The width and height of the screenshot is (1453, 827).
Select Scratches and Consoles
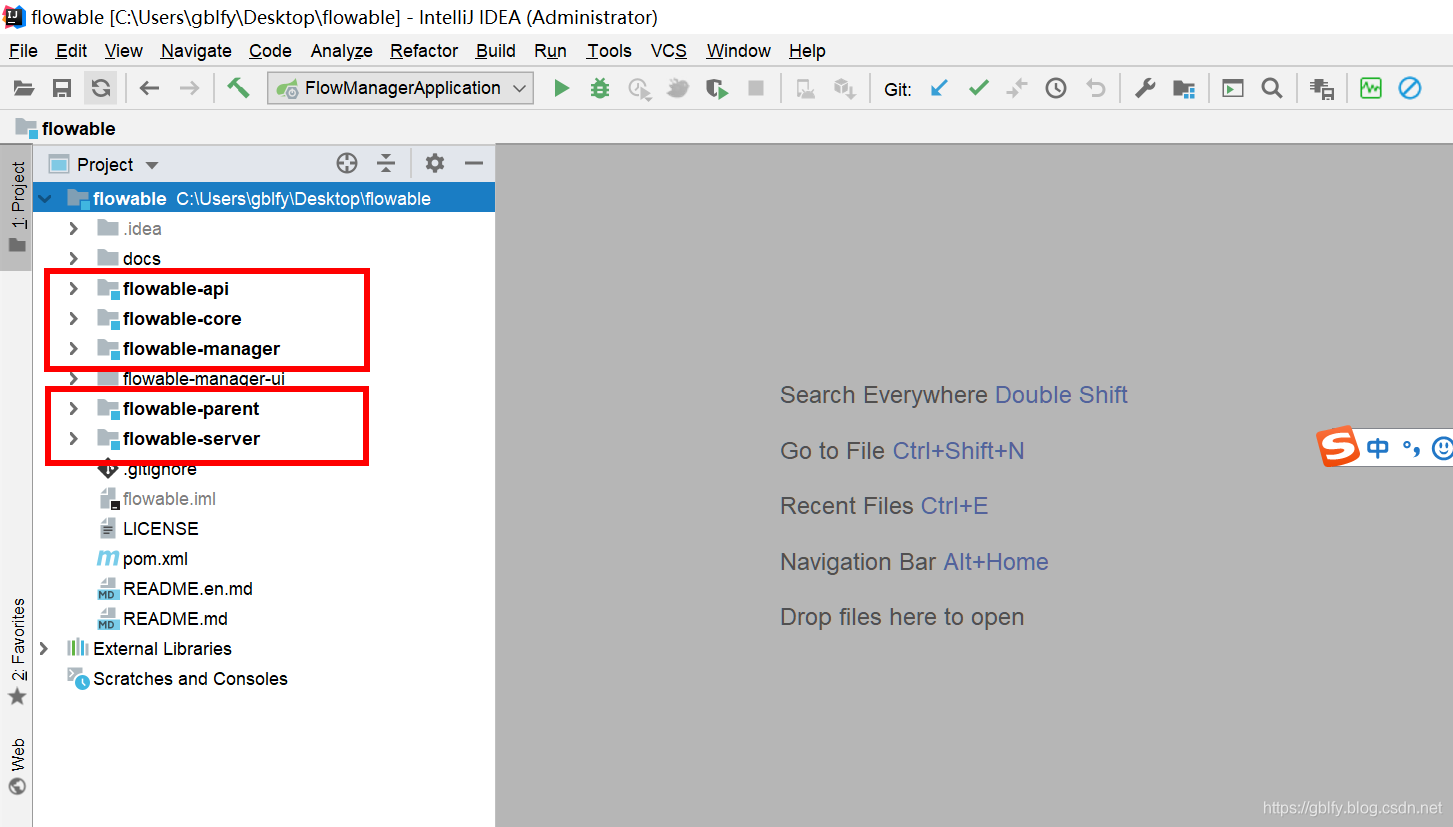(x=190, y=679)
